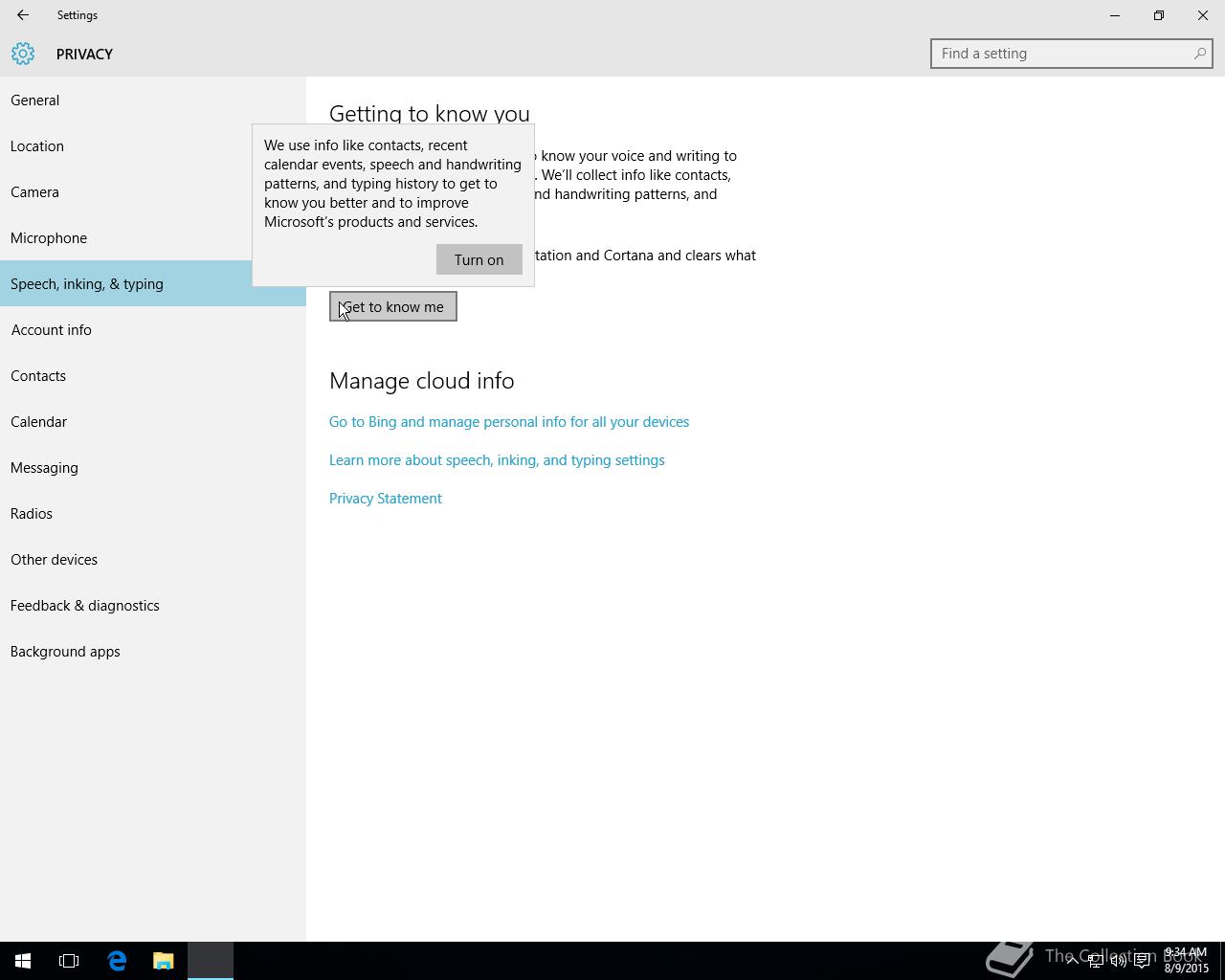1225x980 pixels.
Task: Open Camera privacy settings
Action: (x=153, y=191)
